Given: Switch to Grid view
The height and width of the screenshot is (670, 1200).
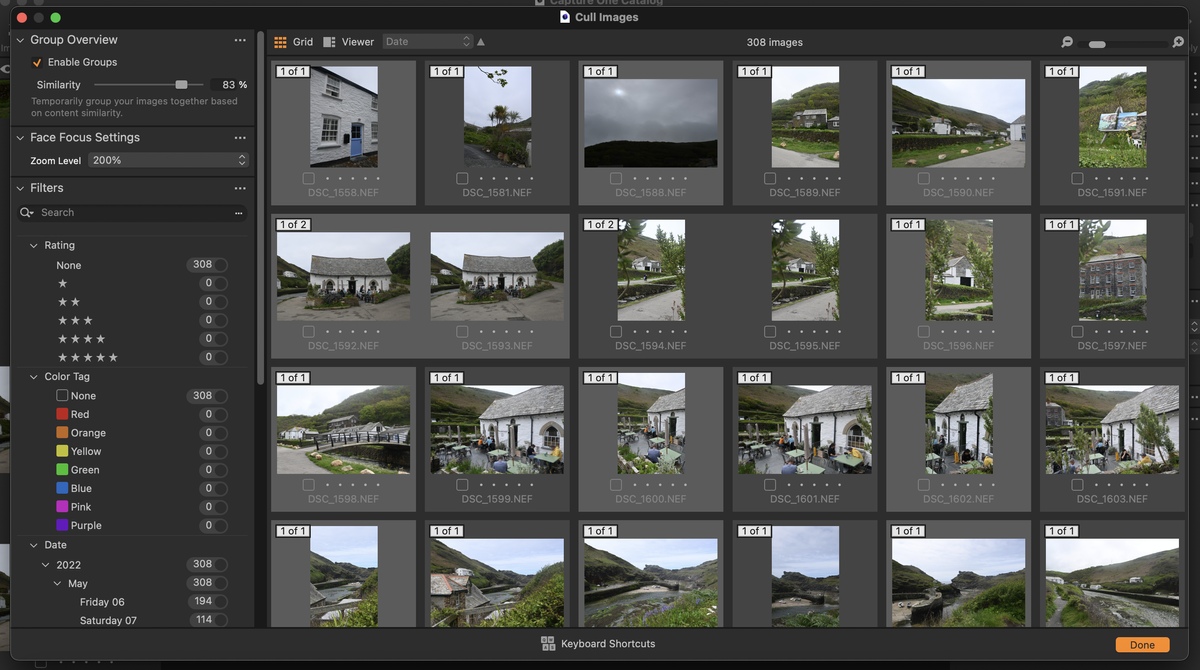Looking at the screenshot, I should 293,42.
